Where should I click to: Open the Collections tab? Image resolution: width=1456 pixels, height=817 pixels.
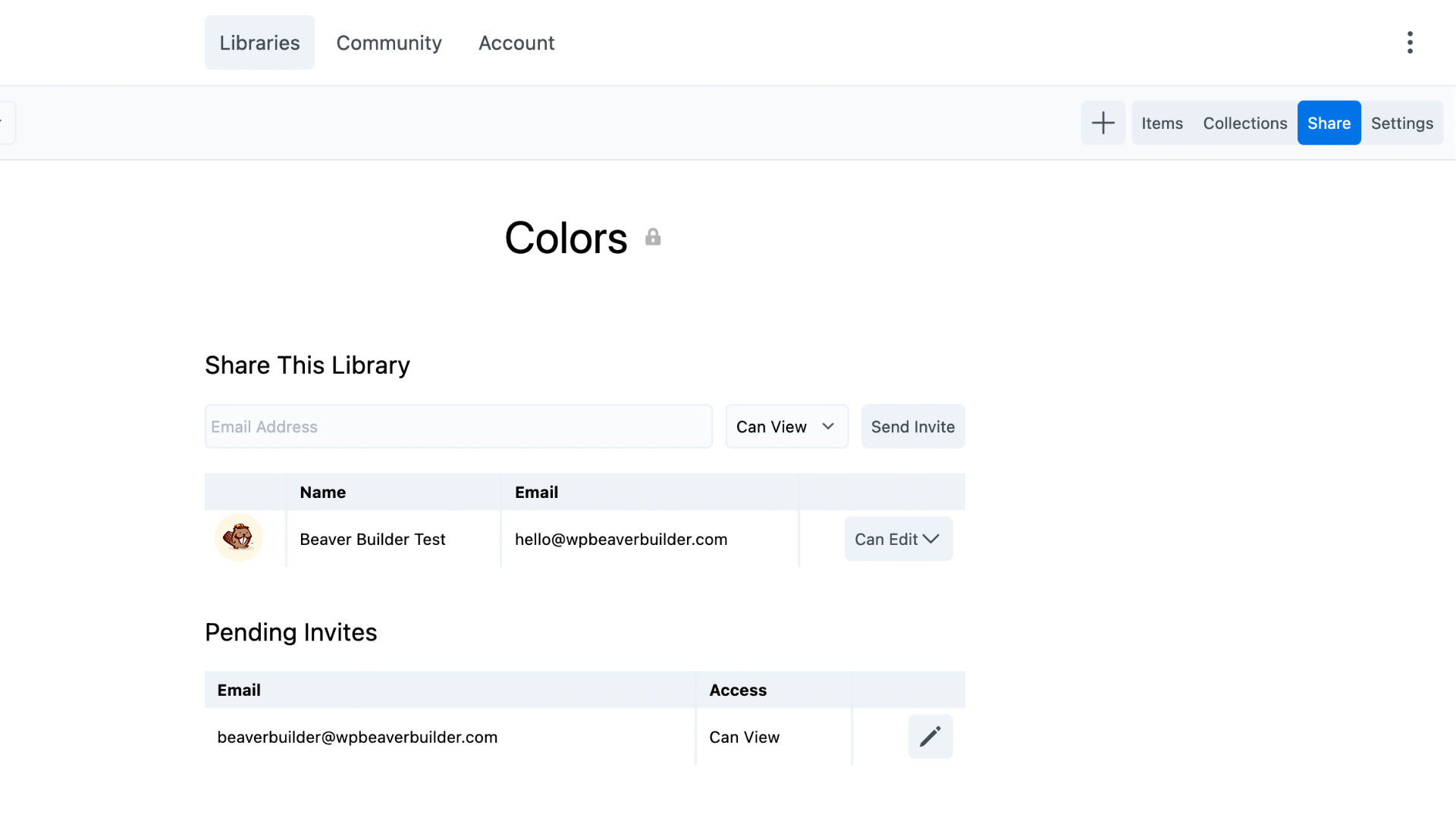pyautogui.click(x=1244, y=122)
